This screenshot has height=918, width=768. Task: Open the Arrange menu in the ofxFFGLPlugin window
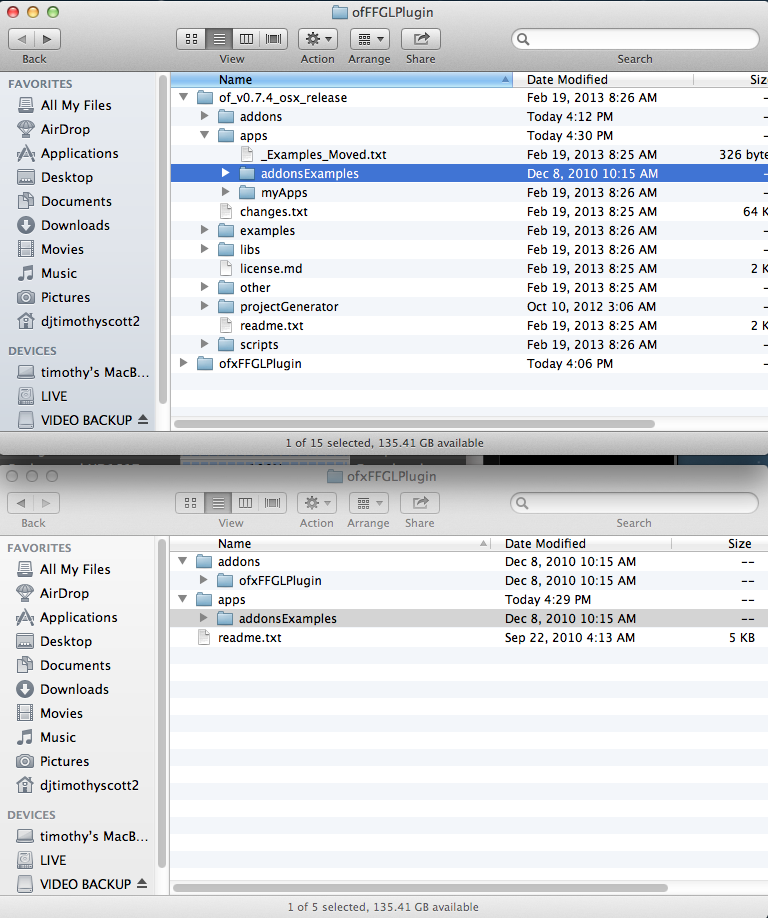(x=368, y=503)
